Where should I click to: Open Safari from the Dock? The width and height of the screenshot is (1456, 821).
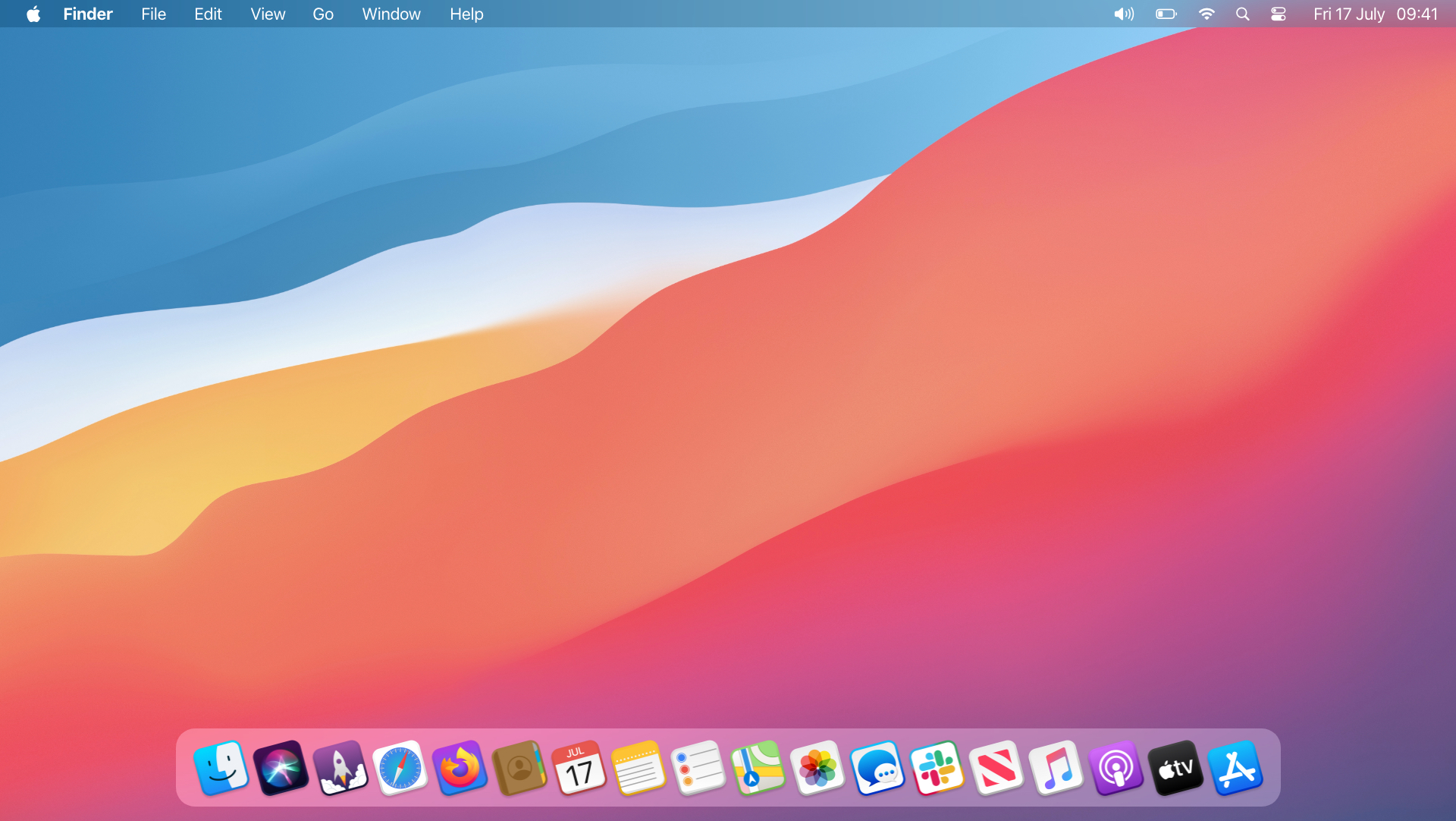401,768
